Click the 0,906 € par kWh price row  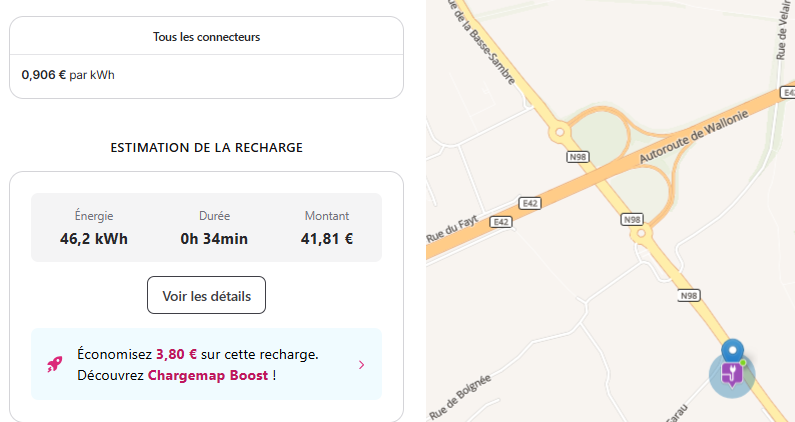(x=68, y=75)
